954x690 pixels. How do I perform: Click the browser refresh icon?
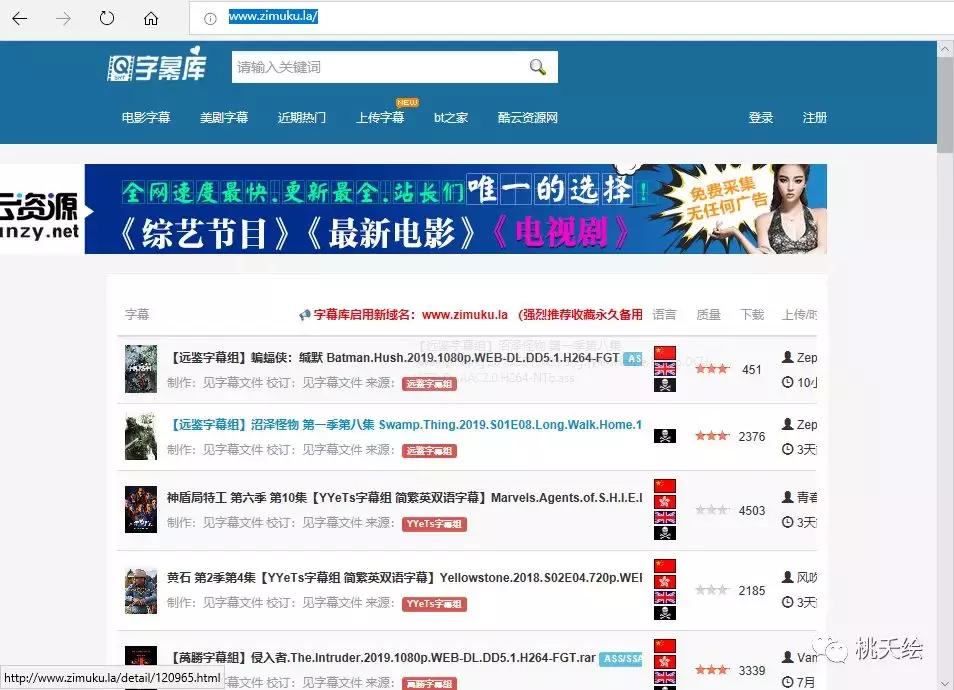coord(108,17)
